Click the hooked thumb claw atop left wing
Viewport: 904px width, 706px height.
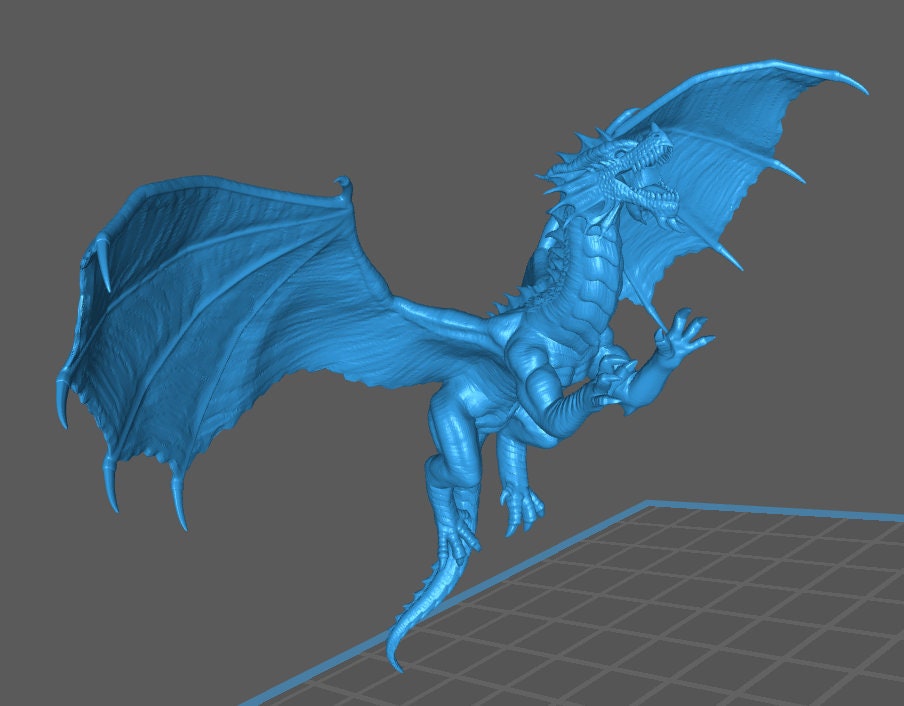[345, 186]
